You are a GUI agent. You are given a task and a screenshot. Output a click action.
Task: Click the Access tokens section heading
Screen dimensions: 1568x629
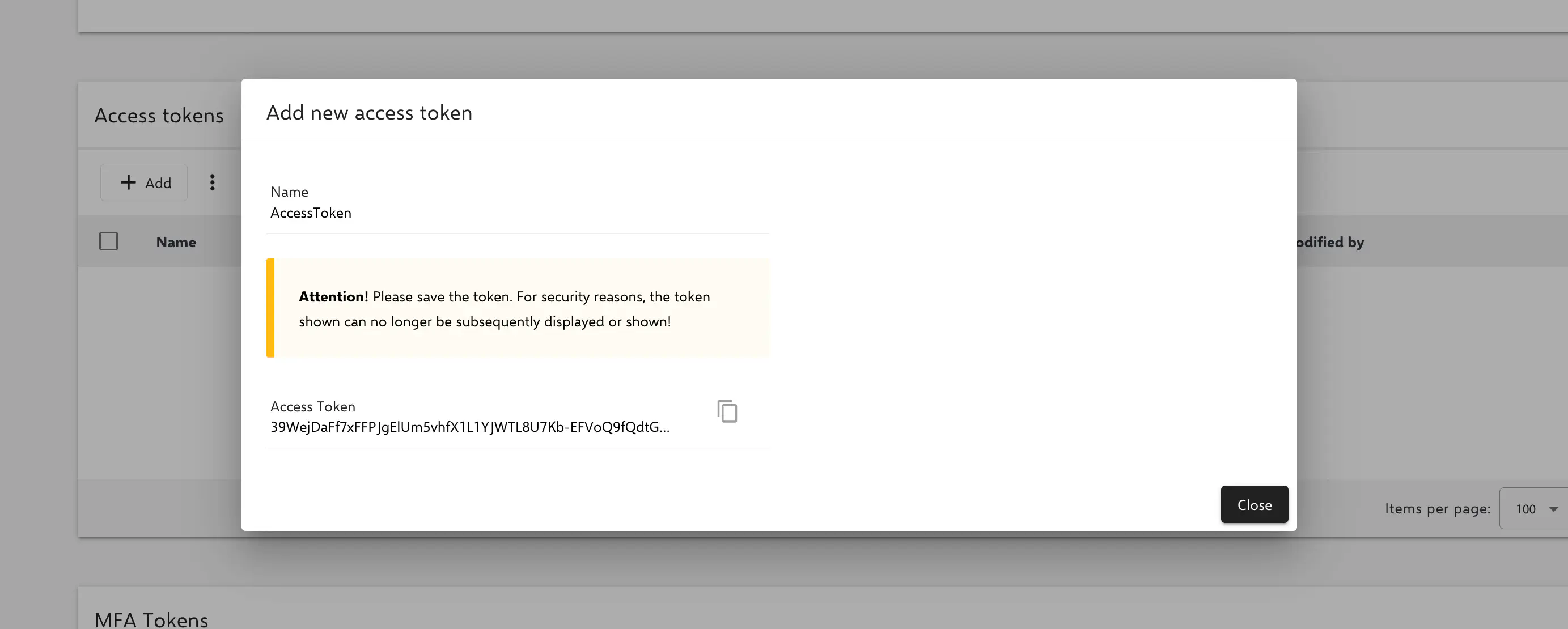tap(159, 116)
